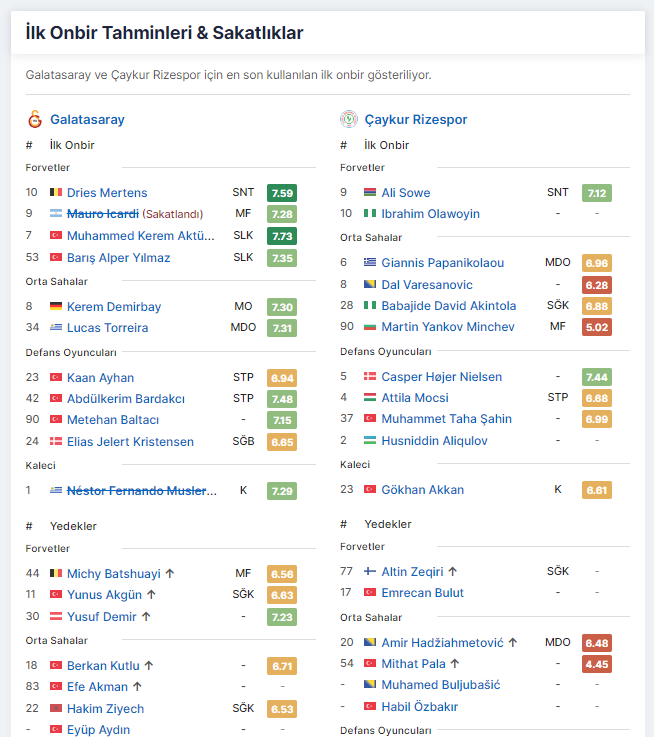Open the Çaykur Rizespor team link

(x=416, y=119)
